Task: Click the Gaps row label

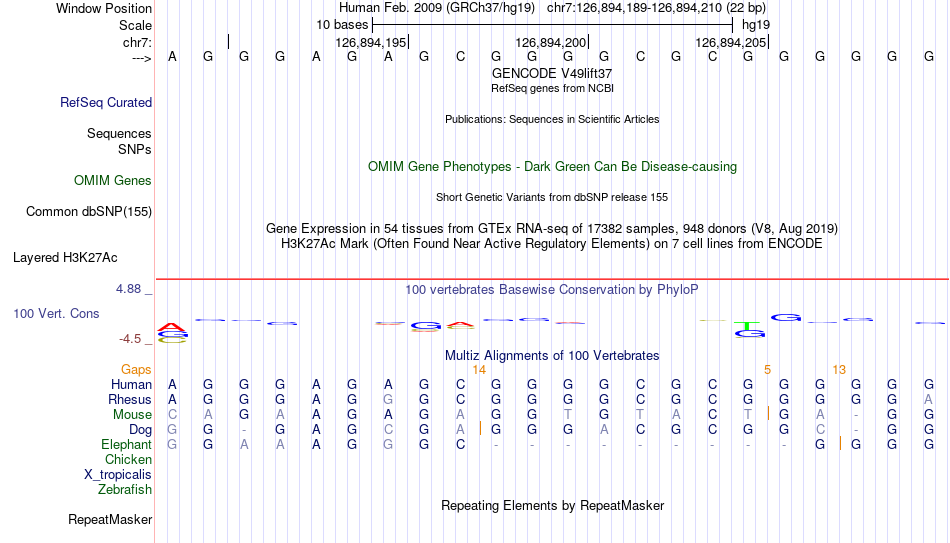Action: (136, 370)
